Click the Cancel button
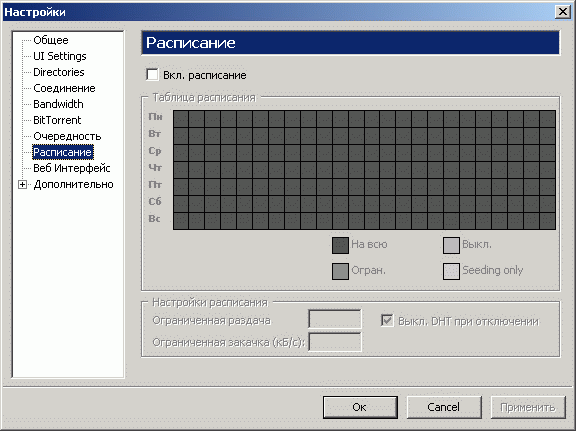Screen dimensions: 576x431 point(444,407)
